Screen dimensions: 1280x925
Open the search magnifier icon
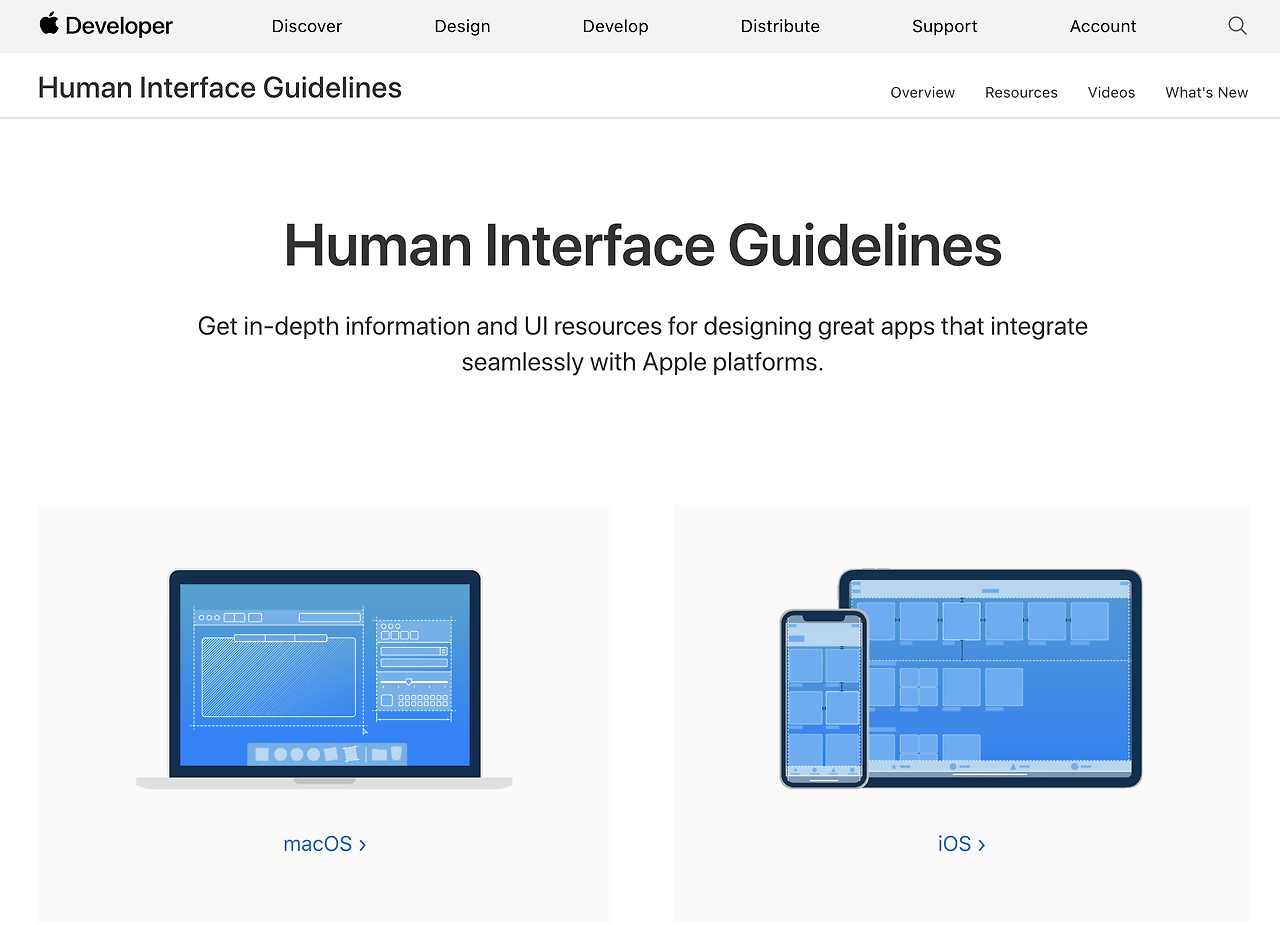(x=1237, y=26)
